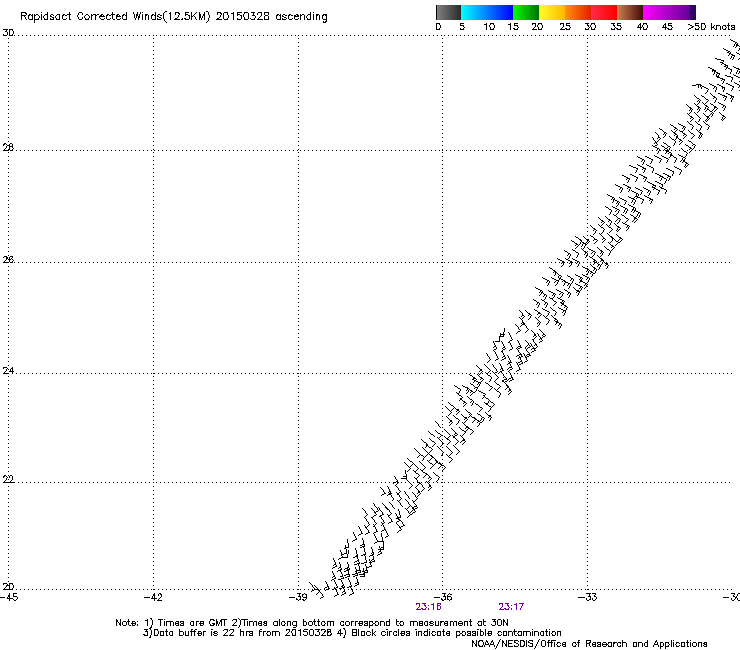The image size is (740, 650).
Task: Click the '25' legend scale label
Action: tap(565, 27)
